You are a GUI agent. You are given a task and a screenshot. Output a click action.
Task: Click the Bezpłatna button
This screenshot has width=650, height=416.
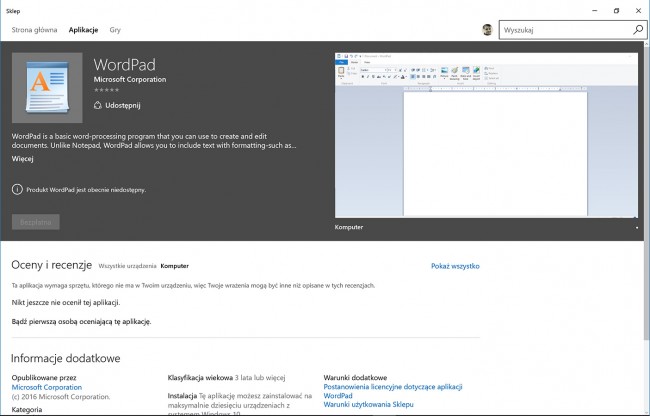36,222
